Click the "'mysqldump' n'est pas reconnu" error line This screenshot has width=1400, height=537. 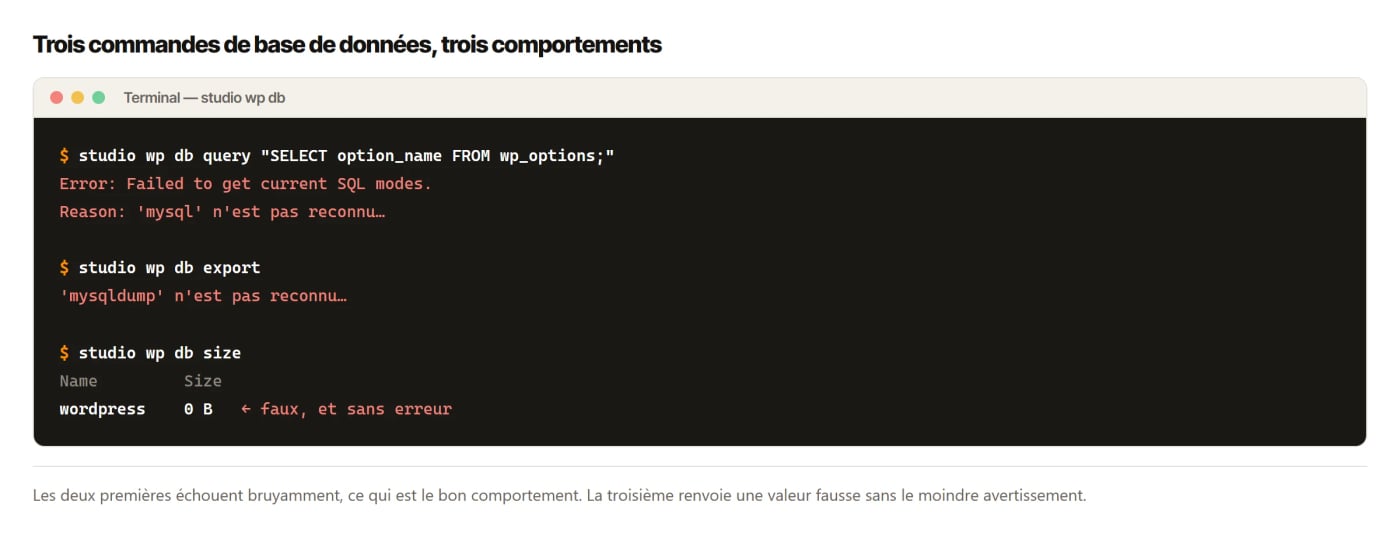(x=203, y=296)
